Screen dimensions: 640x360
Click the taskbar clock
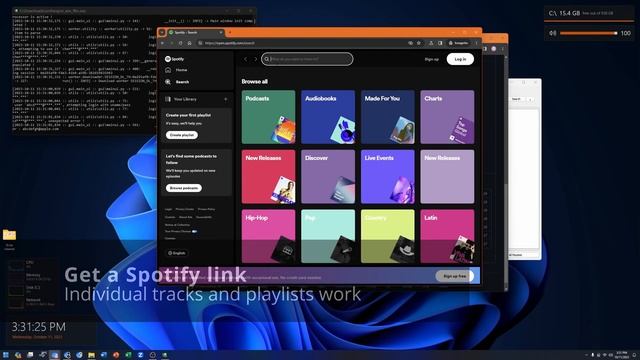[622, 355]
